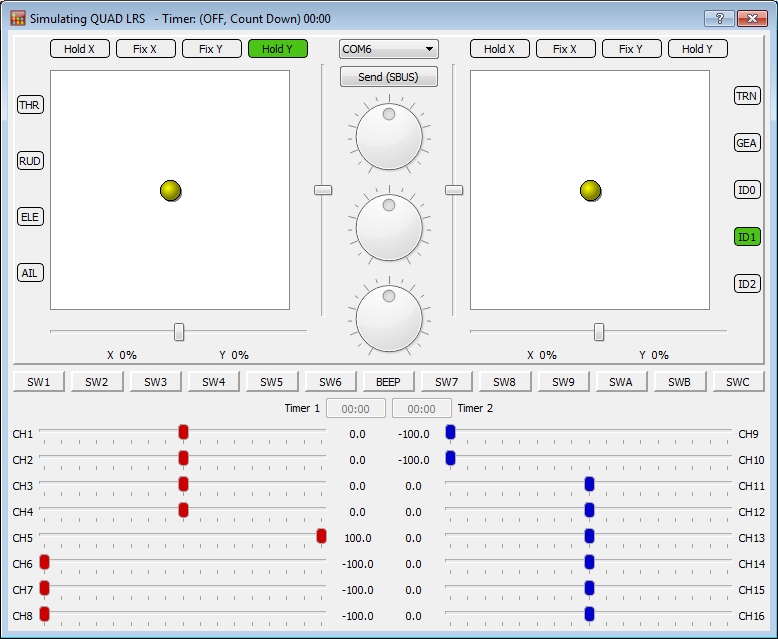Click the SWA button

(621, 382)
